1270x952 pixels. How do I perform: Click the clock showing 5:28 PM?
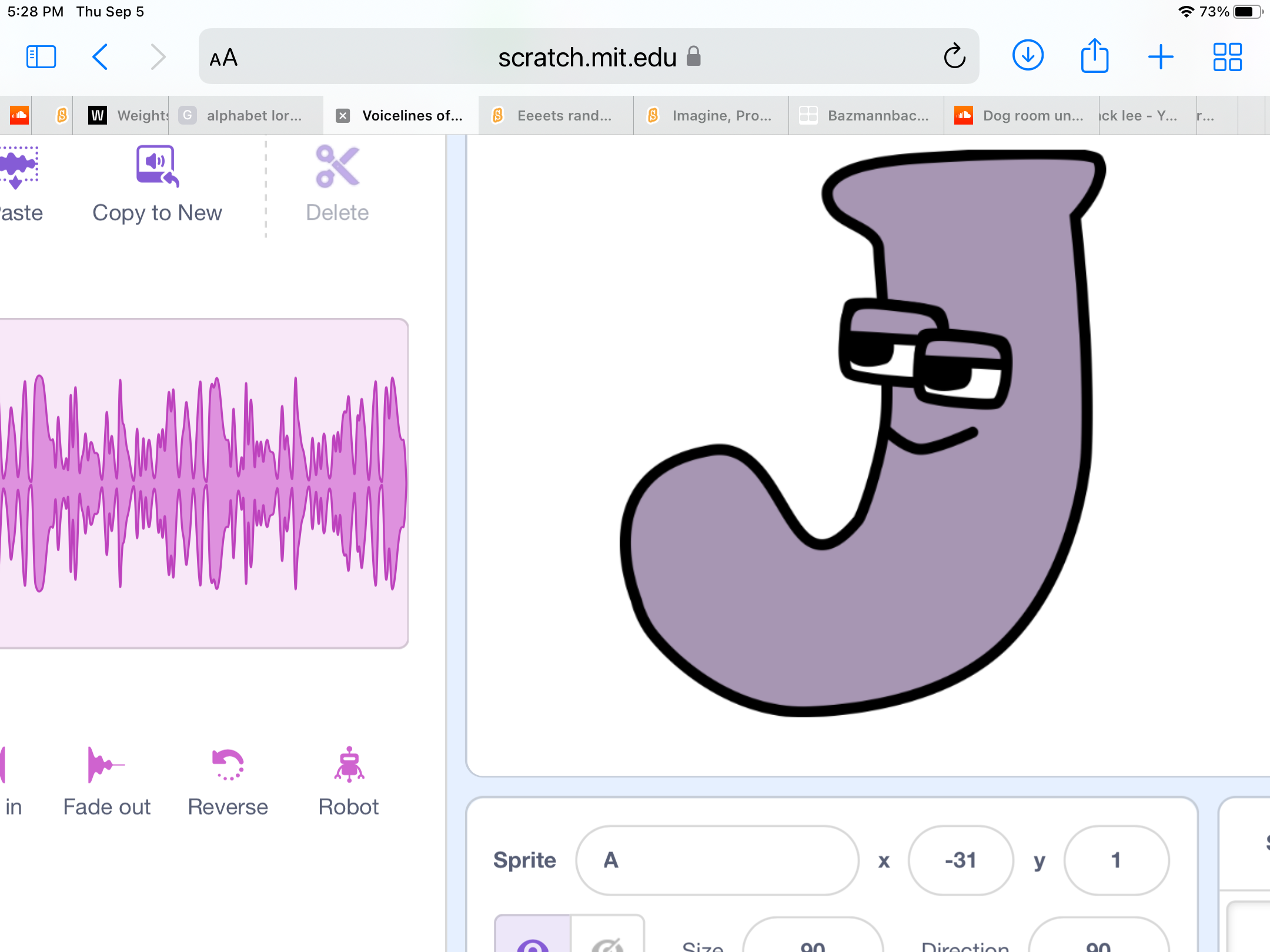point(35,12)
